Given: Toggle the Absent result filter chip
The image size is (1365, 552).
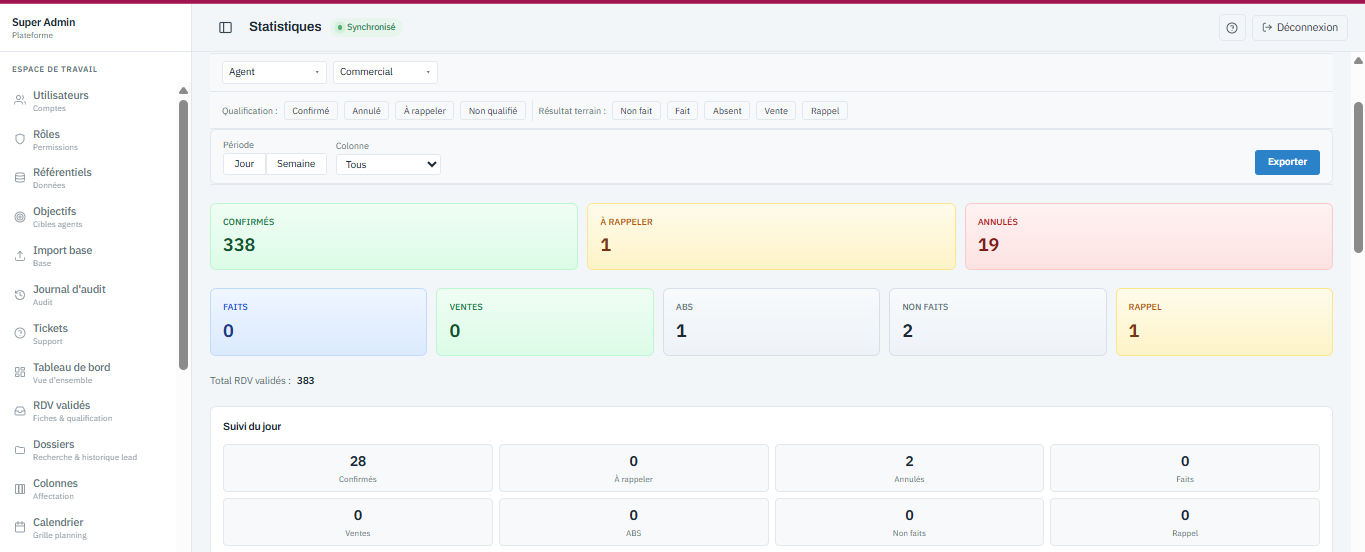Looking at the screenshot, I should [x=727, y=111].
